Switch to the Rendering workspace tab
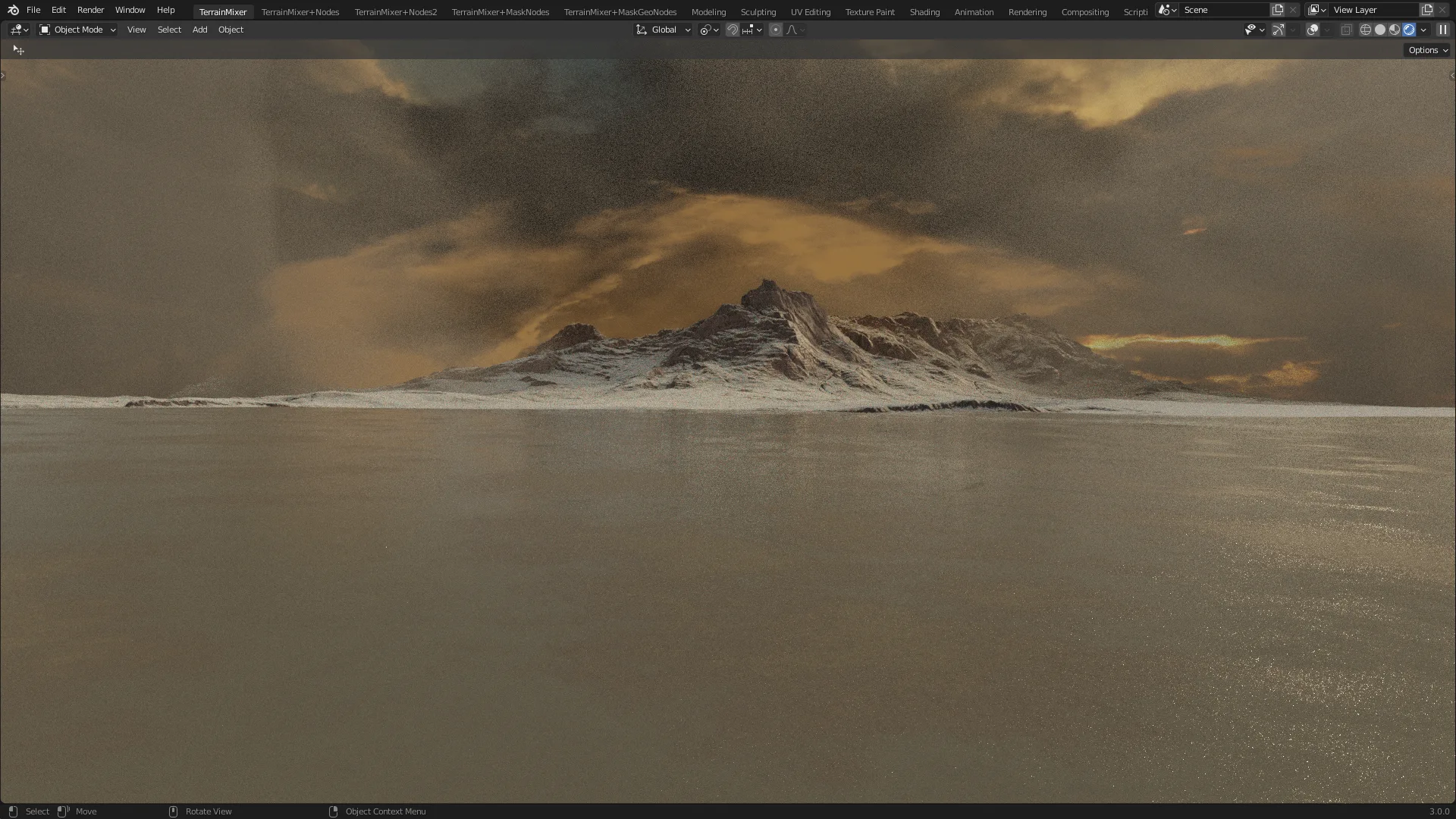Screen dimensions: 1456x819 point(1028,12)
